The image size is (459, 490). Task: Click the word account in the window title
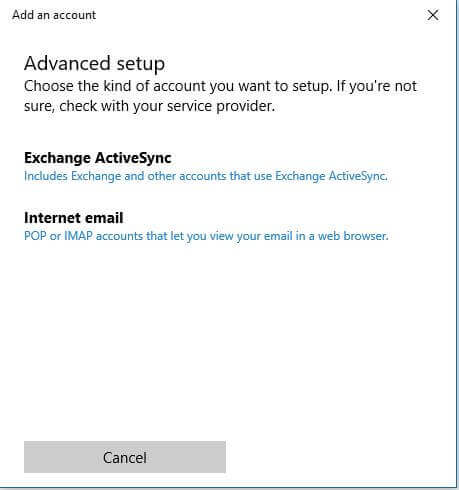pos(74,15)
